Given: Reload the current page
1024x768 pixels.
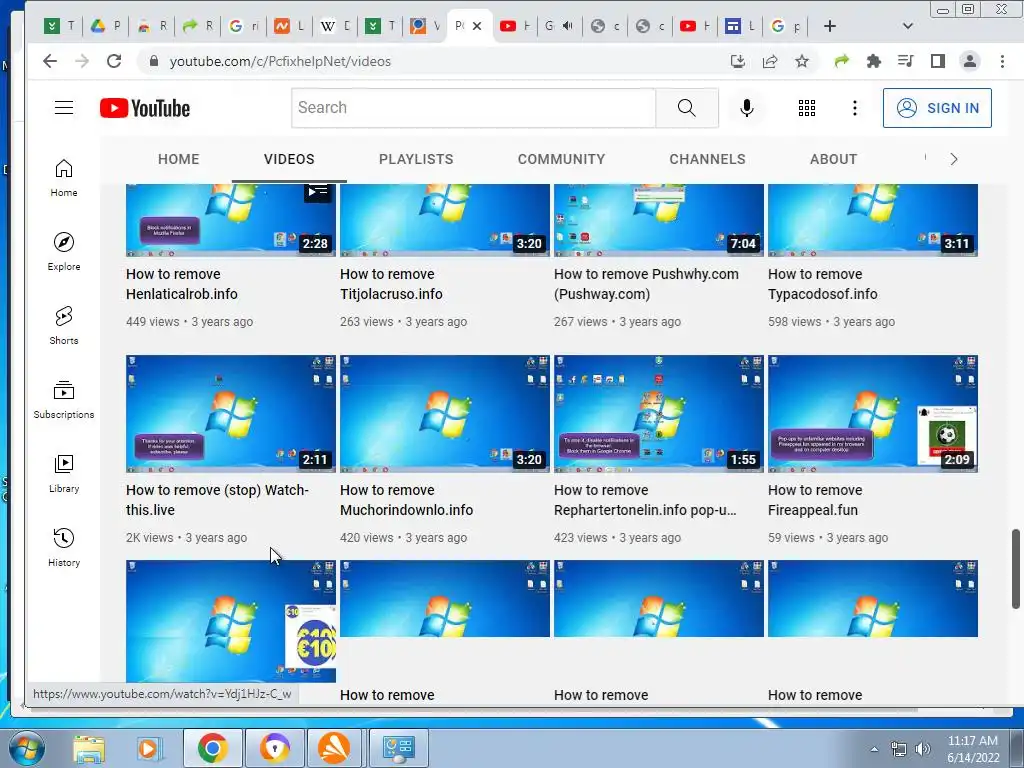Looking at the screenshot, I should click(x=114, y=61).
